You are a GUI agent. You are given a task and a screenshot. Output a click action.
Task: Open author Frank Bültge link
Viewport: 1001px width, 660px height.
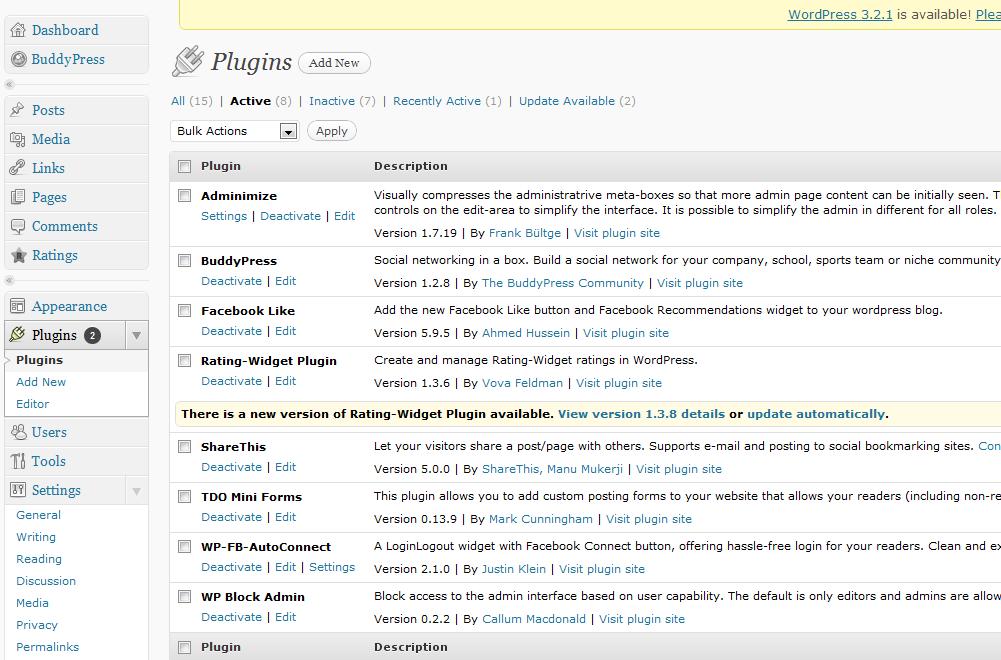(525, 233)
